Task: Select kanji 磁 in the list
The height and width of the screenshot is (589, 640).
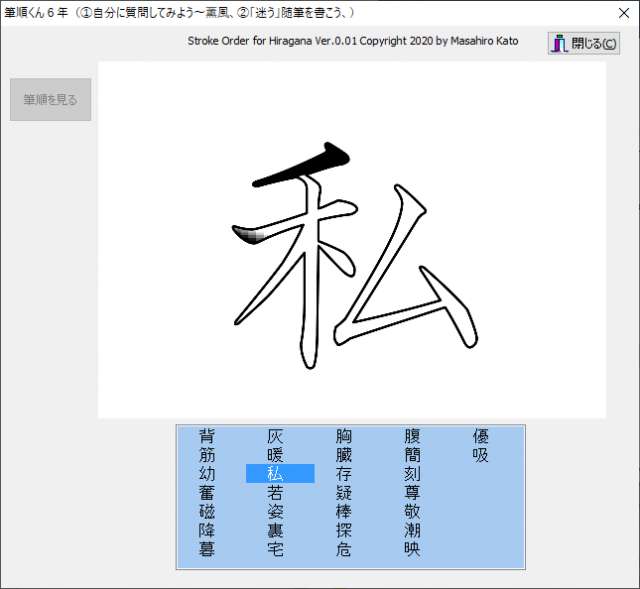Action: tap(207, 511)
